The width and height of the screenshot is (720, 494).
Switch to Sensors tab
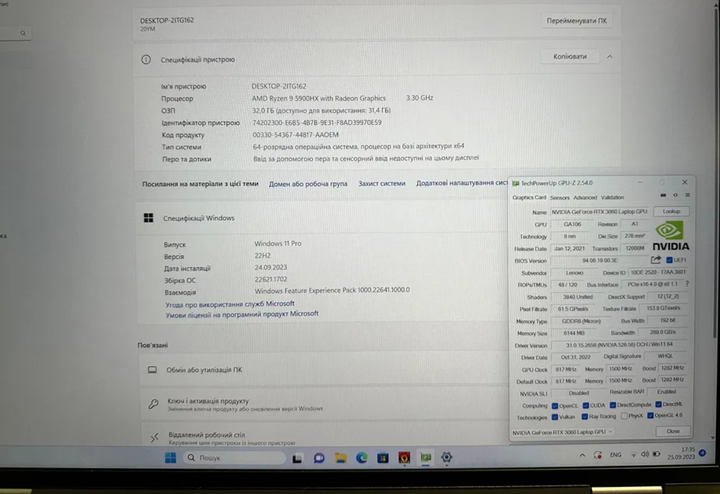(x=560, y=197)
